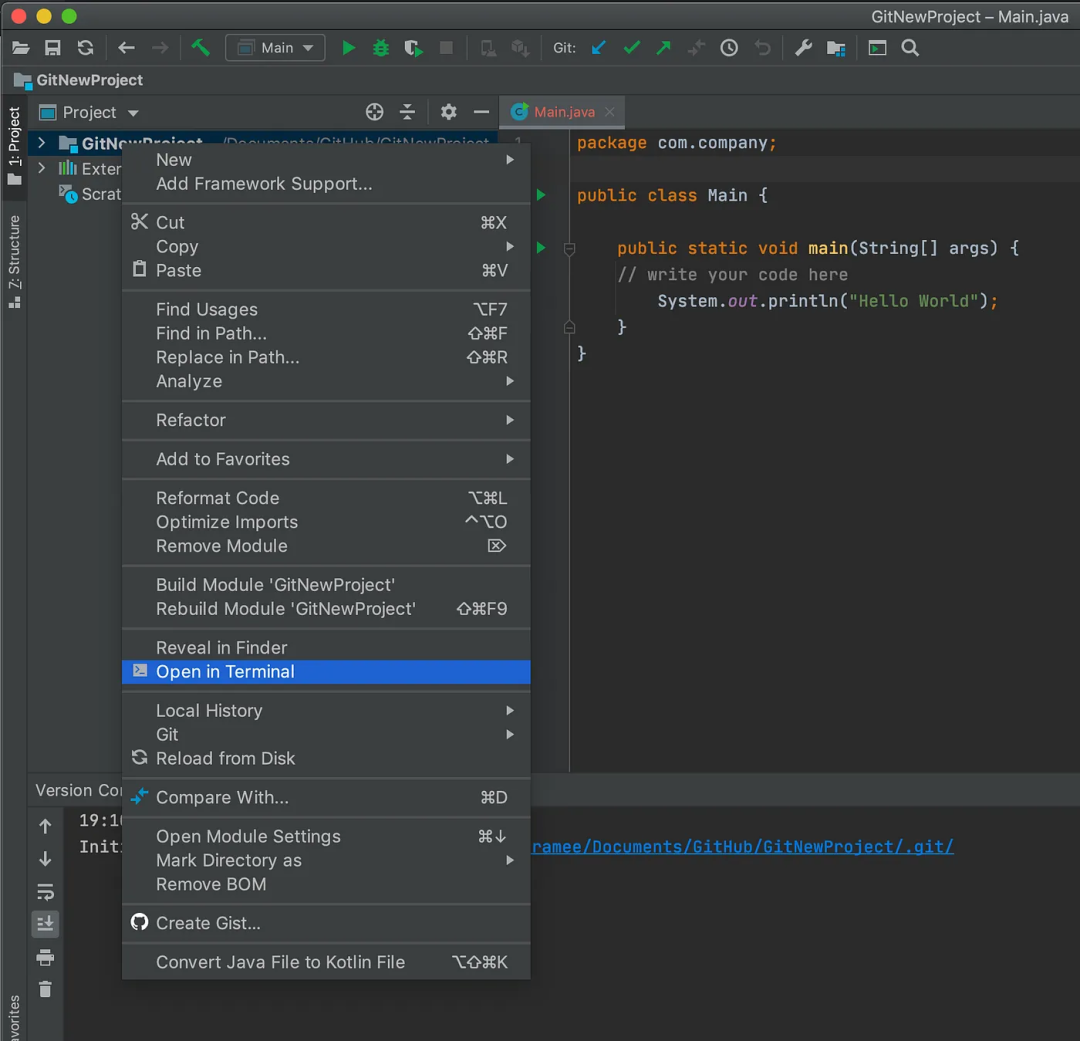Hide the Project panel with minus icon
Image resolution: width=1080 pixels, height=1041 pixels.
tap(481, 112)
